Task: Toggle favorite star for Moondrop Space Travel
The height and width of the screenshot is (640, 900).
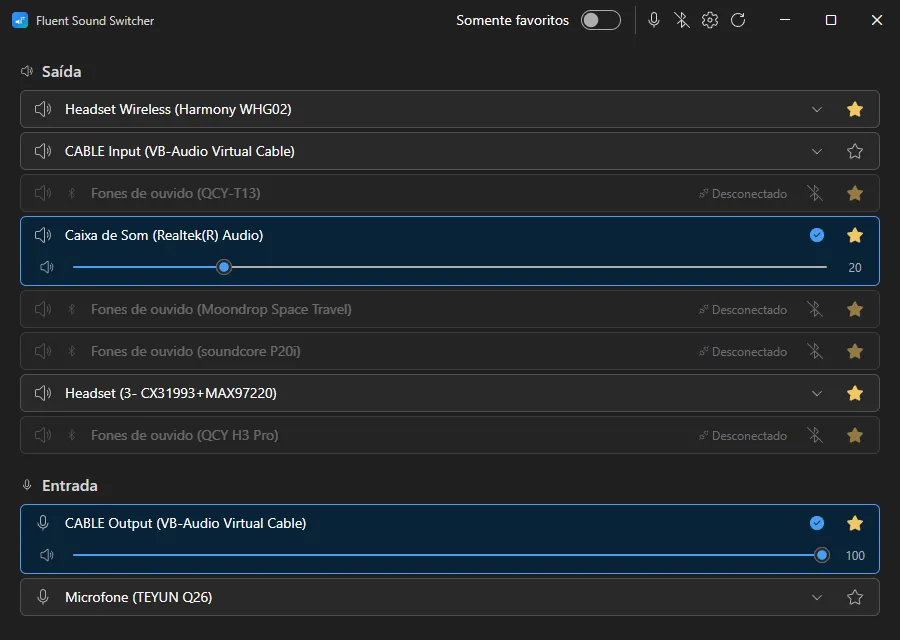Action: click(855, 309)
